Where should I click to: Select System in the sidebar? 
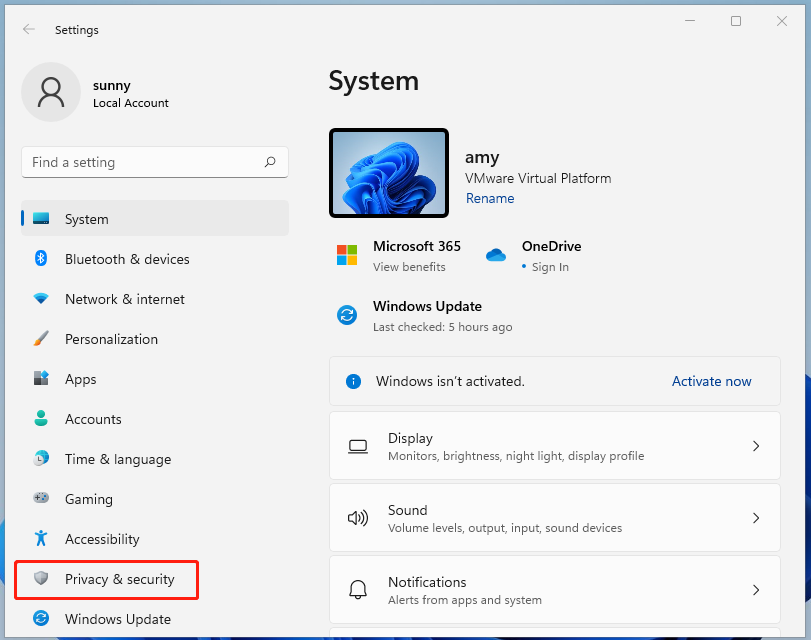(155, 218)
